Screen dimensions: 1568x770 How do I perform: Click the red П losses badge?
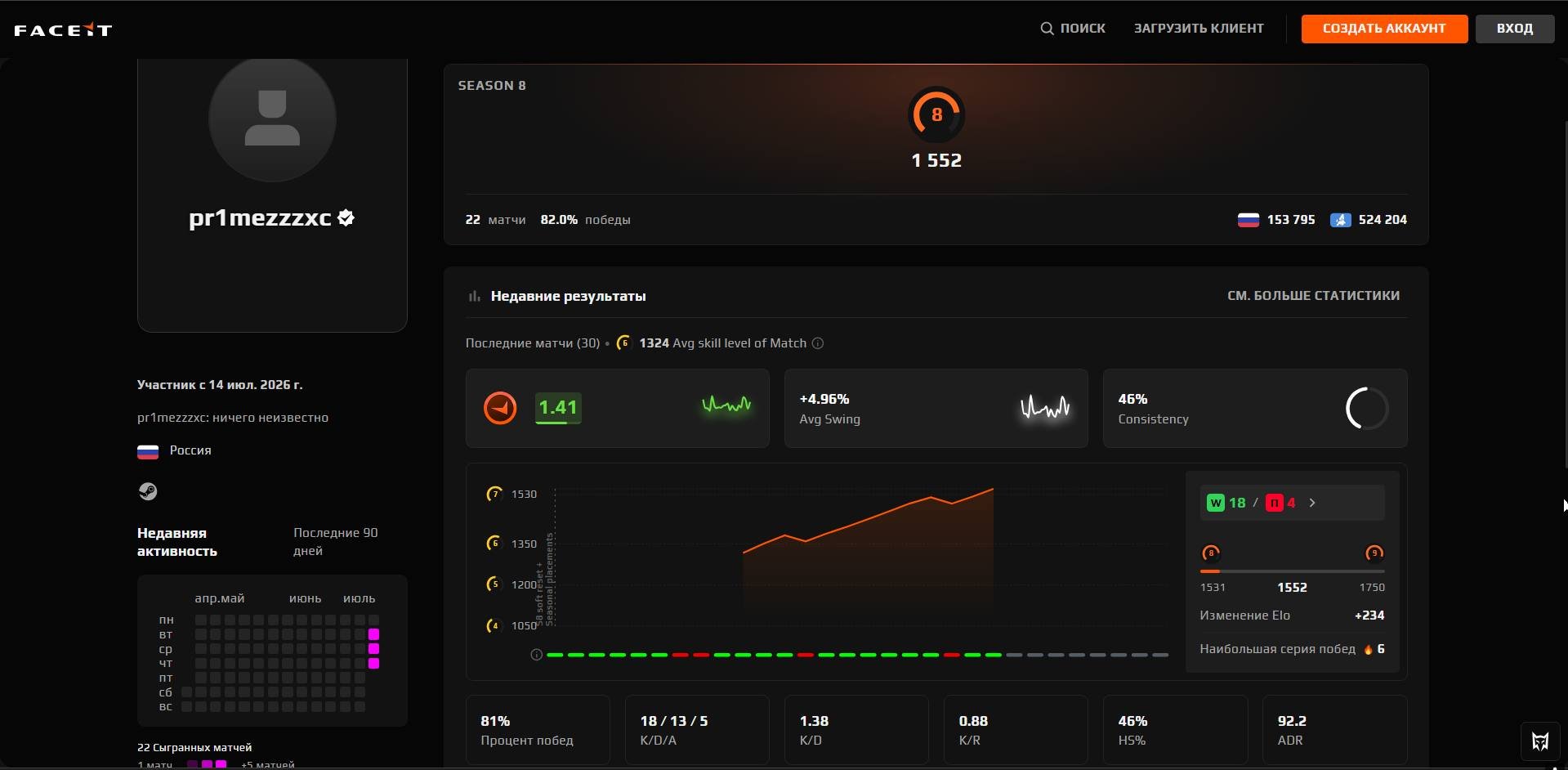[1274, 503]
